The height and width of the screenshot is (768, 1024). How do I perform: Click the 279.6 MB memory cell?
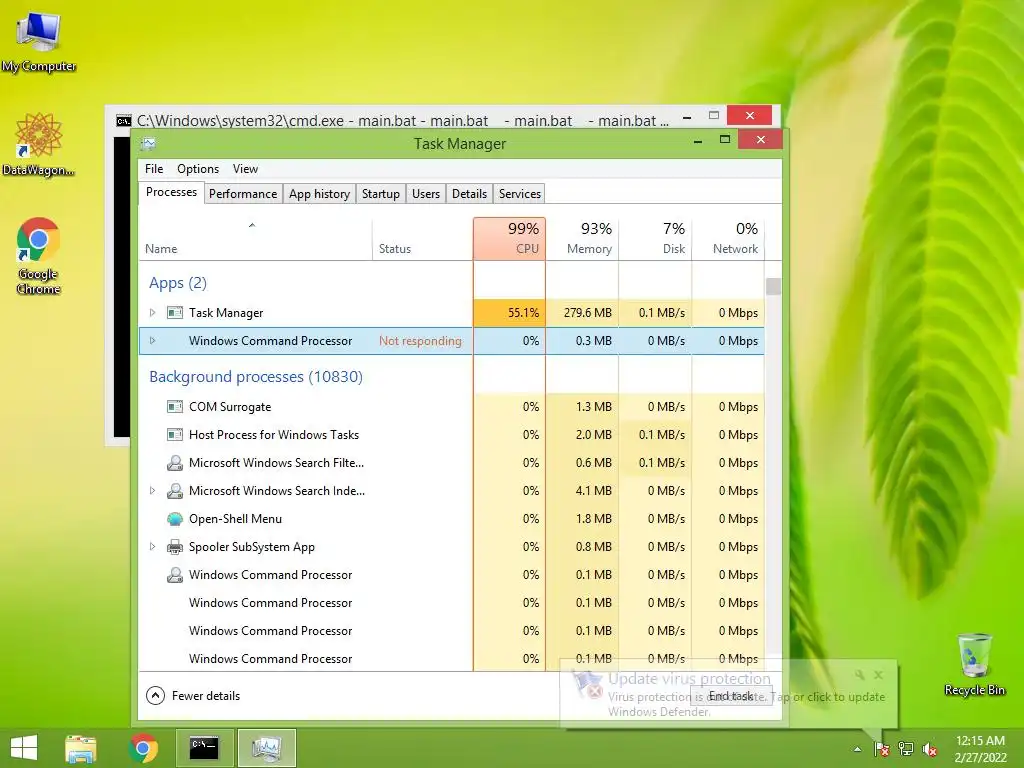click(583, 313)
